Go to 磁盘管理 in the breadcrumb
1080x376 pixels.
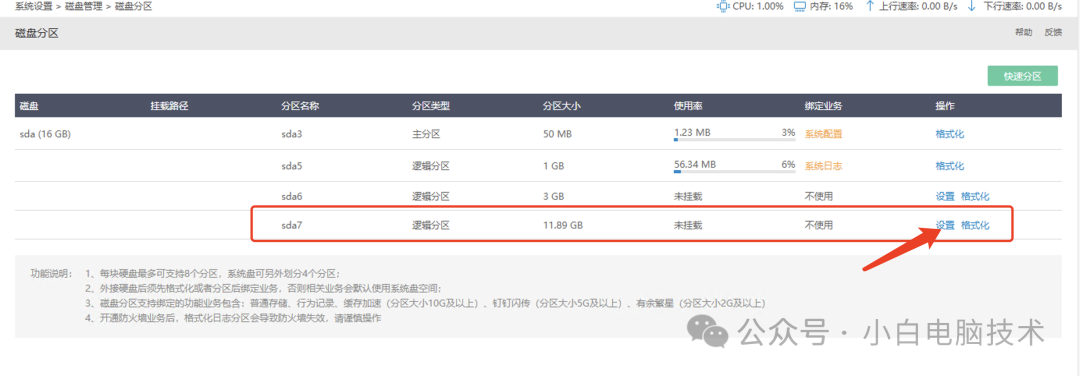(x=84, y=6)
